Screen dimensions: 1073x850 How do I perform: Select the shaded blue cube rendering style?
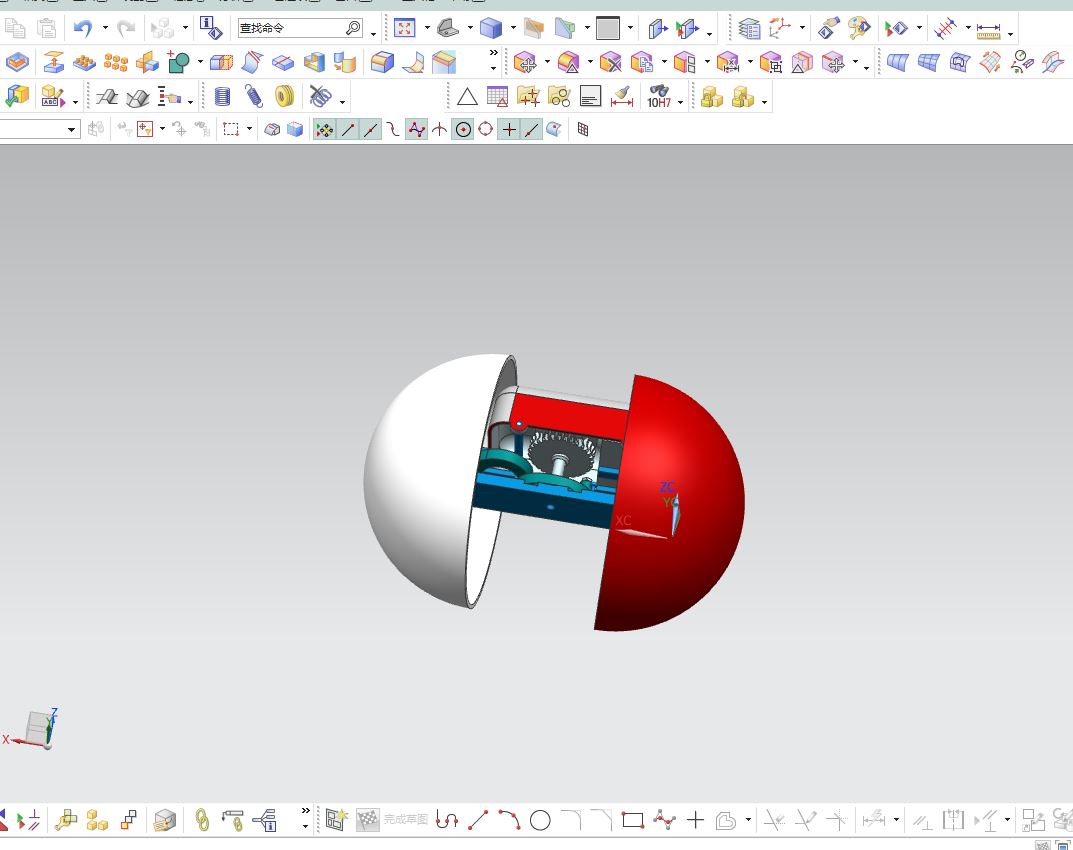(x=491, y=28)
